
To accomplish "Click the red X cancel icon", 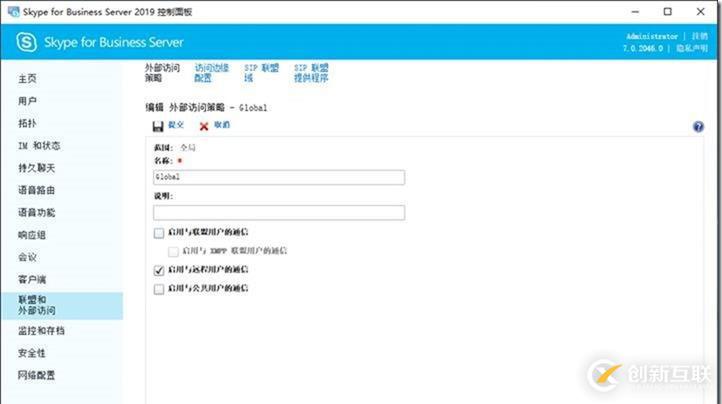I will click(204, 126).
